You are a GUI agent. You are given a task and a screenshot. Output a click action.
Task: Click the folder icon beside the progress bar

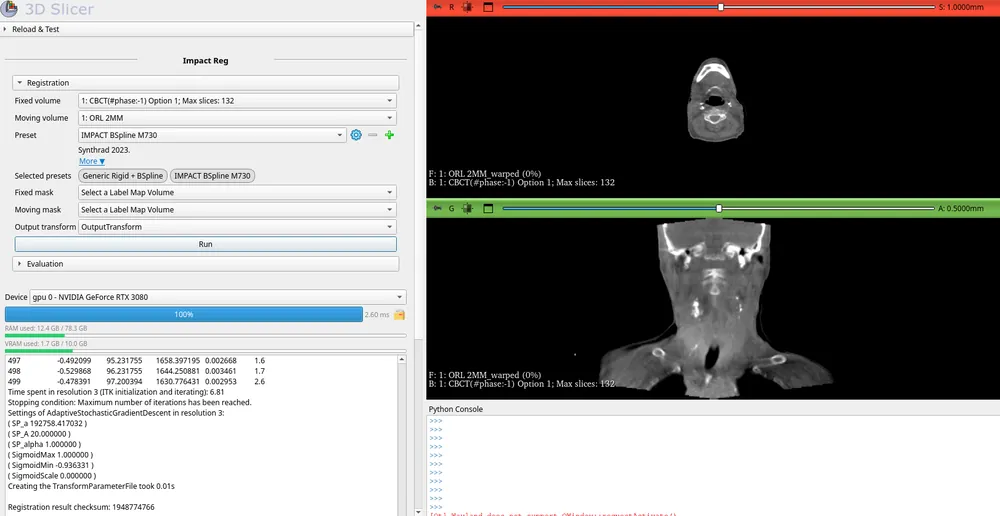[x=399, y=314]
